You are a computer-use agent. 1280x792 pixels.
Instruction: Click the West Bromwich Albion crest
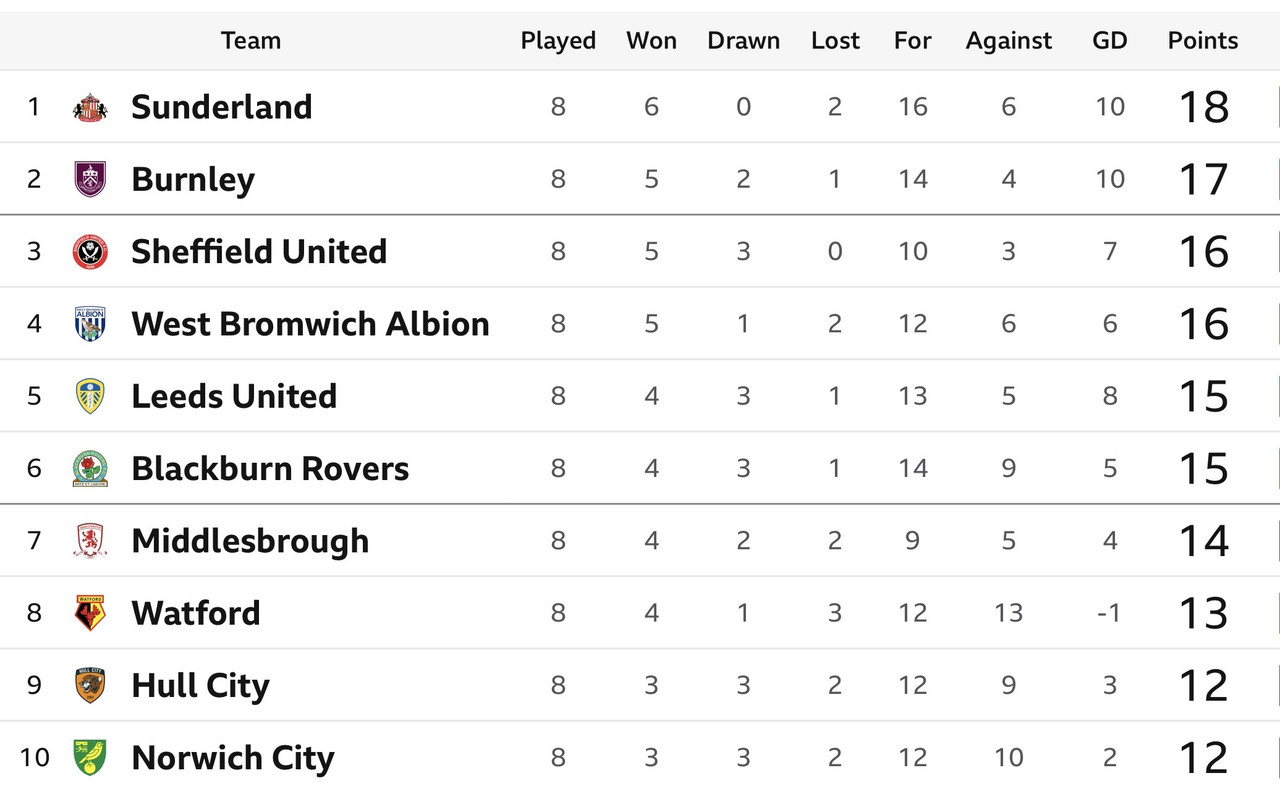pyautogui.click(x=90, y=324)
